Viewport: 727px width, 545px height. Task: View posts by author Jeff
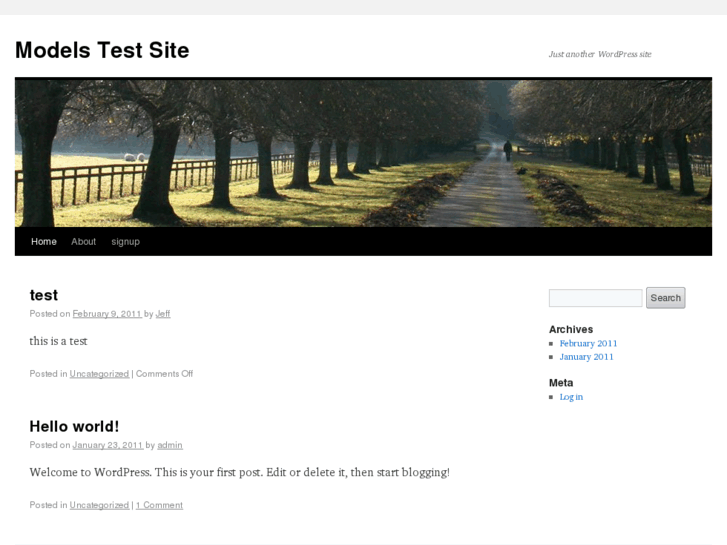click(x=163, y=314)
